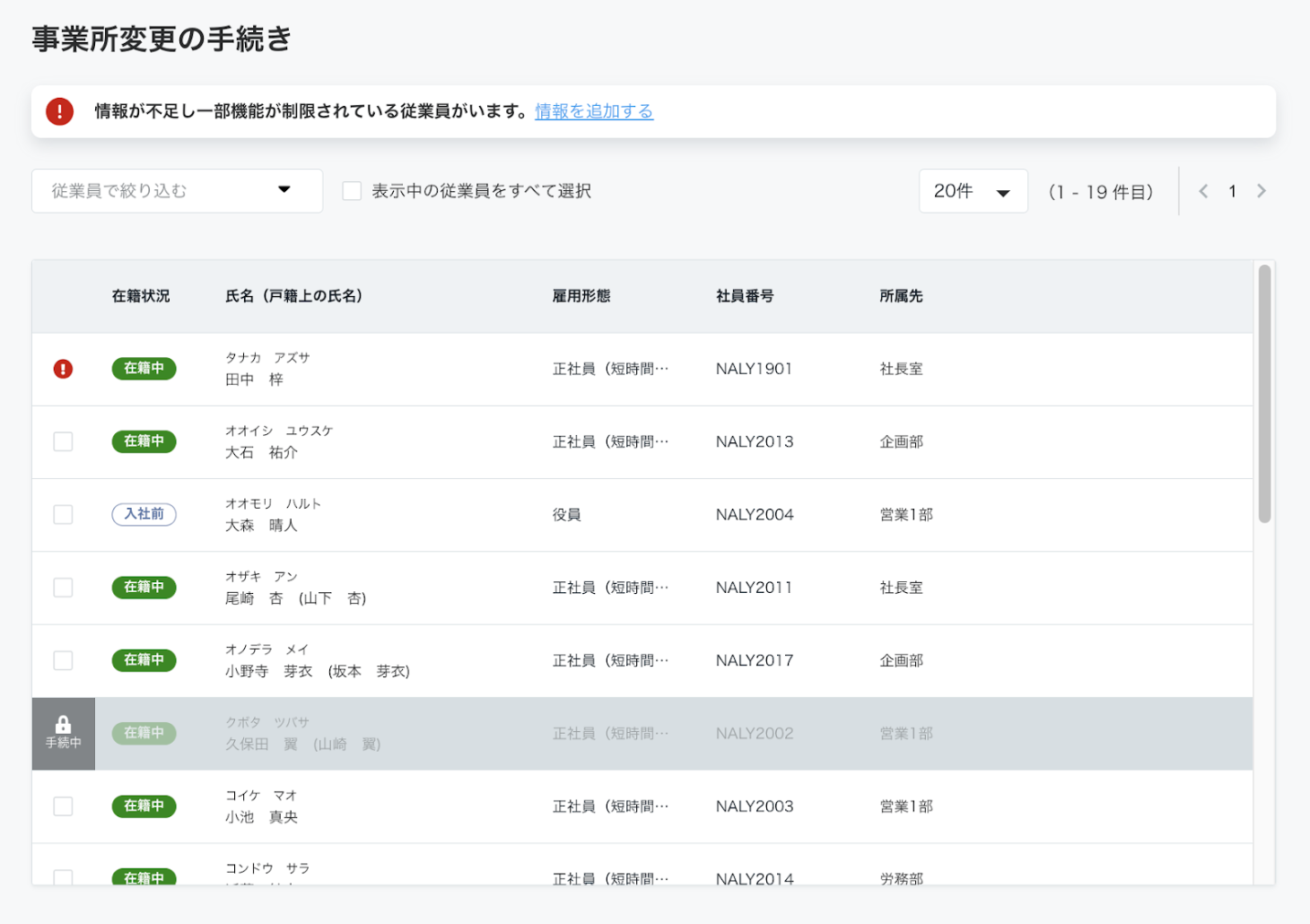This screenshot has height=924, width=1310.
Task: Click employee number NALY2002
Action: coord(755,734)
